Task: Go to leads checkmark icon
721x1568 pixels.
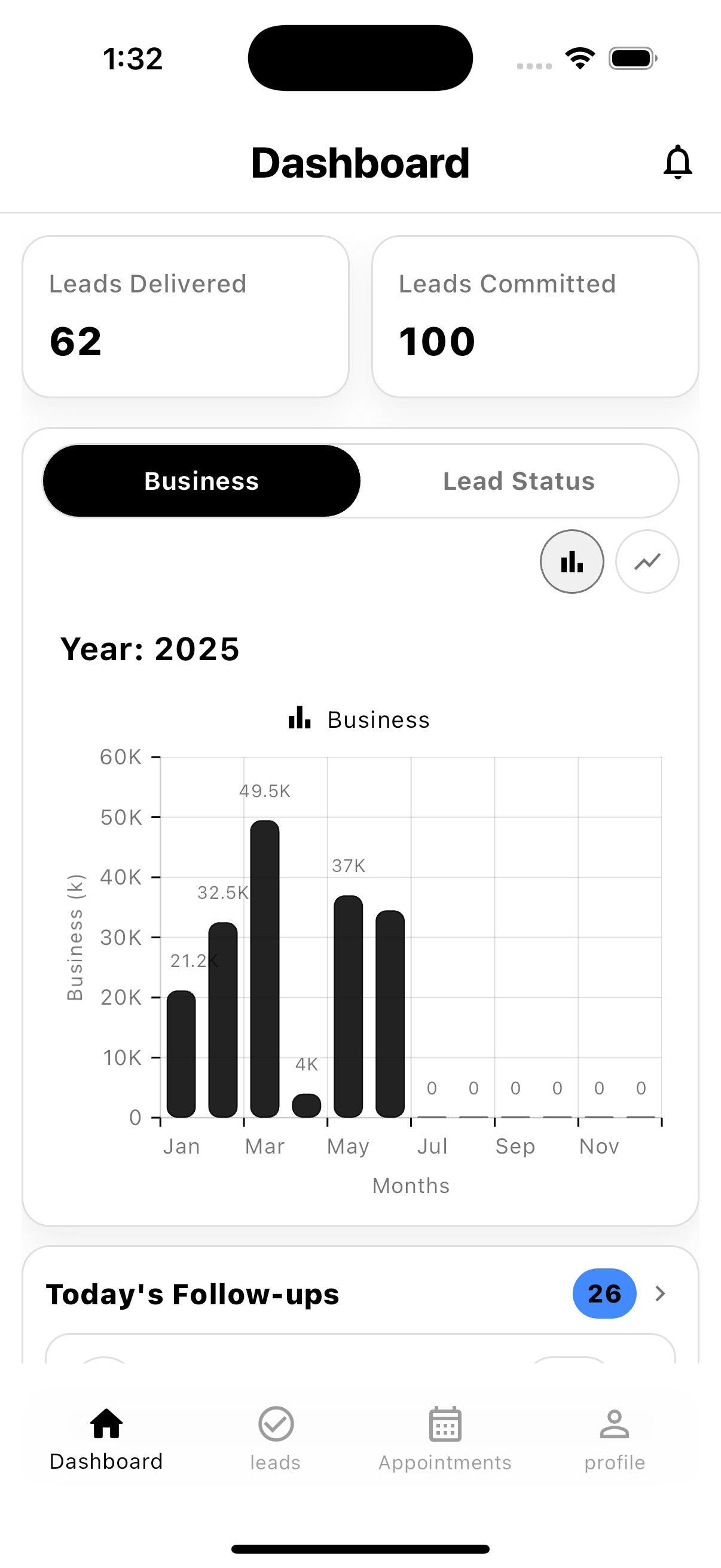Action: pyautogui.click(x=276, y=1424)
